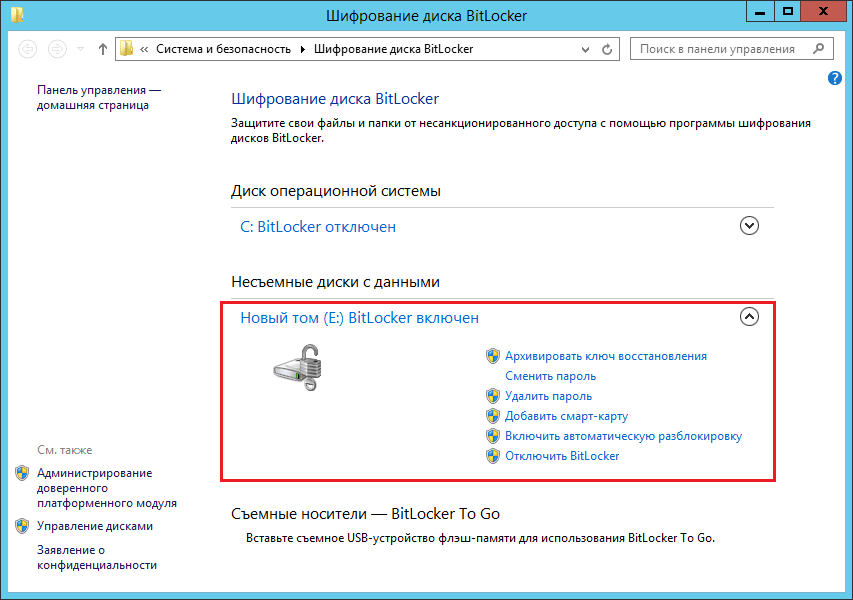The width and height of the screenshot is (853, 600).
Task: Click shield icon beside 'Удалить пароль'
Action: click(493, 396)
